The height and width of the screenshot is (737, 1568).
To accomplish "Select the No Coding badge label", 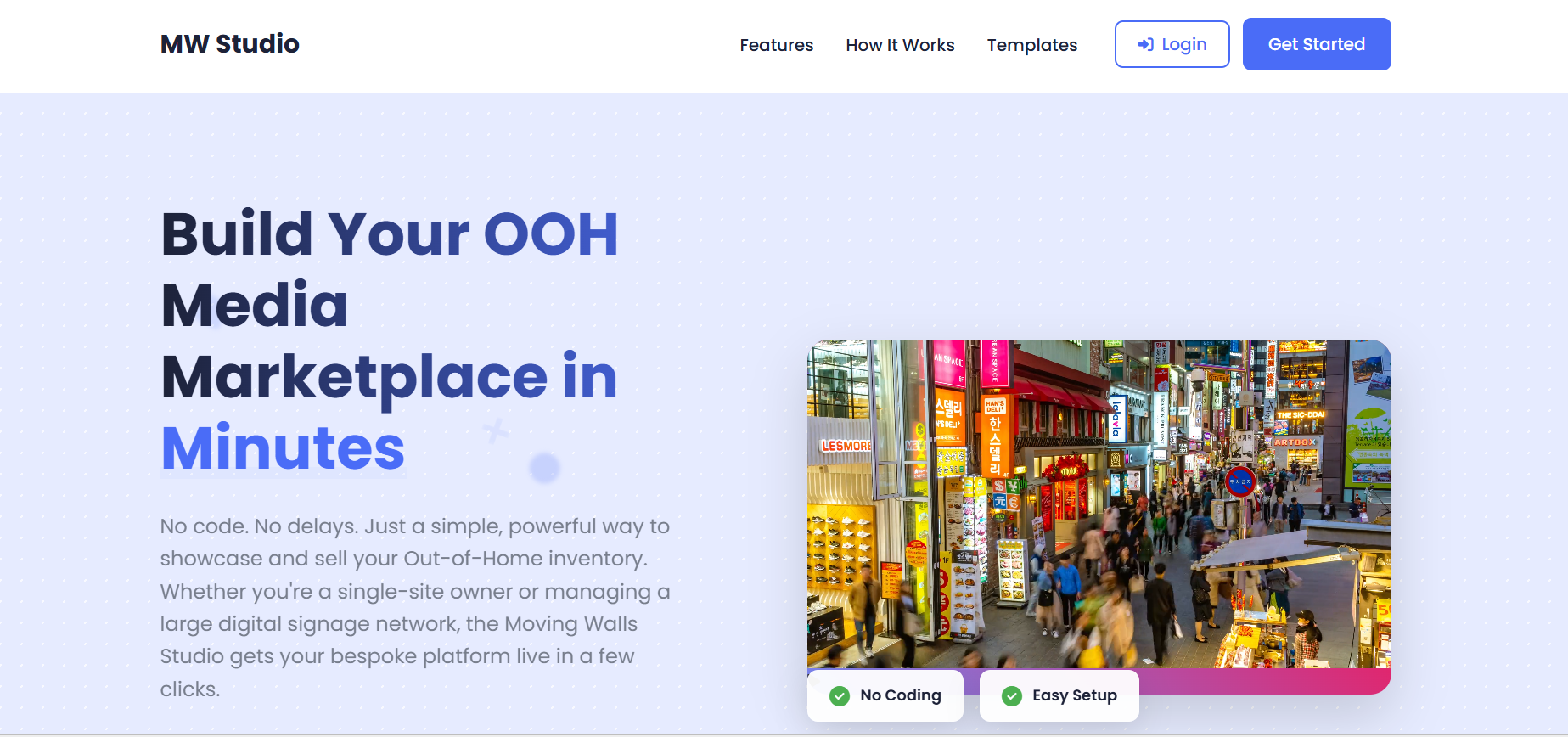I will tap(900, 695).
